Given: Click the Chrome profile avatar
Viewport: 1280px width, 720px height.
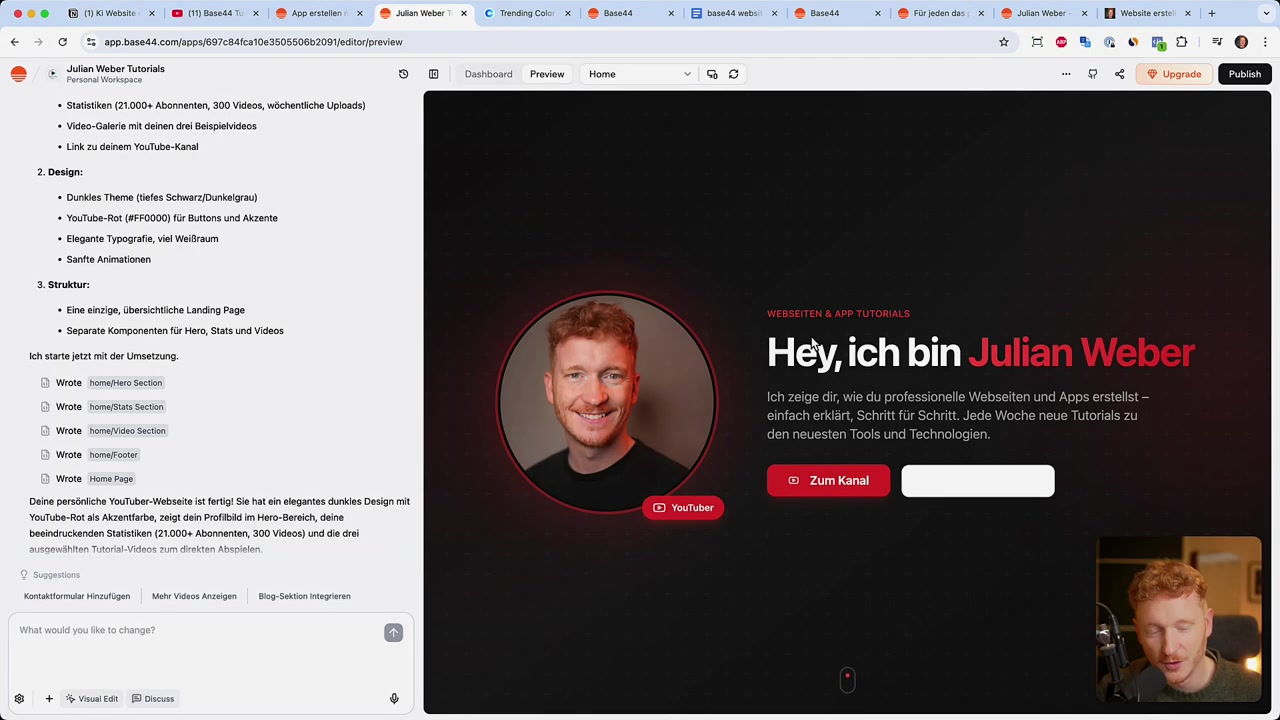Looking at the screenshot, I should pos(1241,42).
